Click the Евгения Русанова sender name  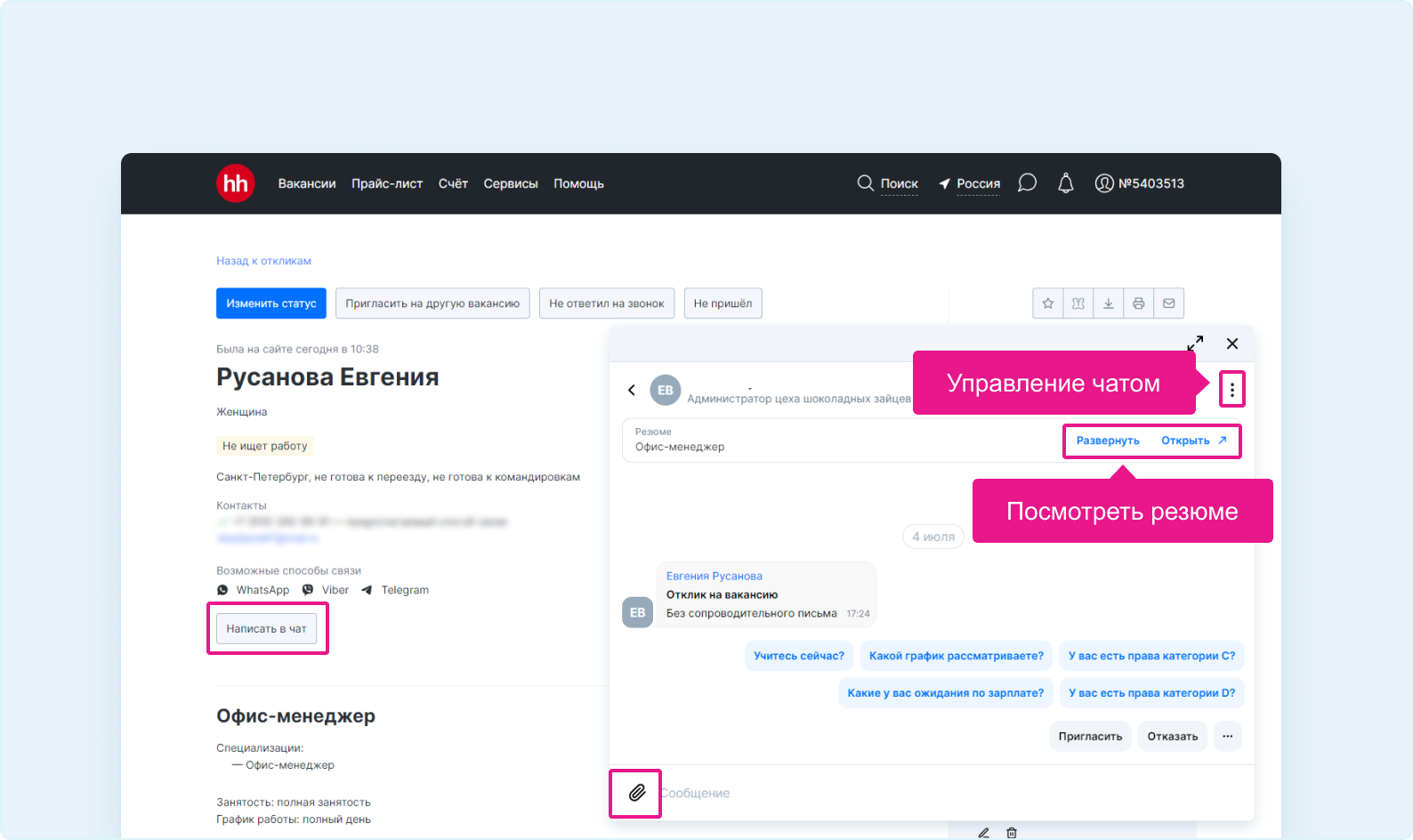point(714,576)
